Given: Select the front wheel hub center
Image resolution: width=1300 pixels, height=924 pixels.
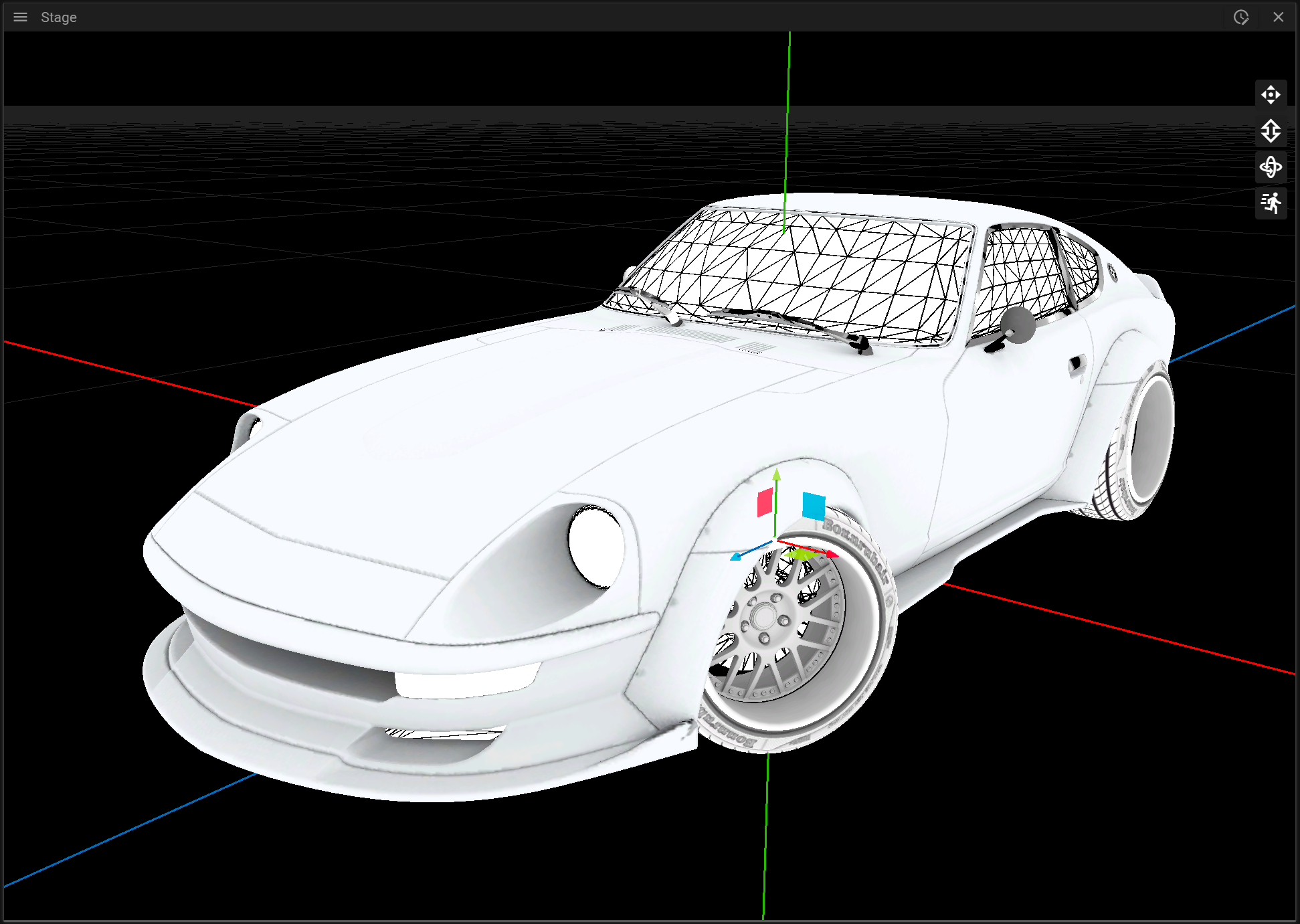Looking at the screenshot, I should (x=763, y=617).
